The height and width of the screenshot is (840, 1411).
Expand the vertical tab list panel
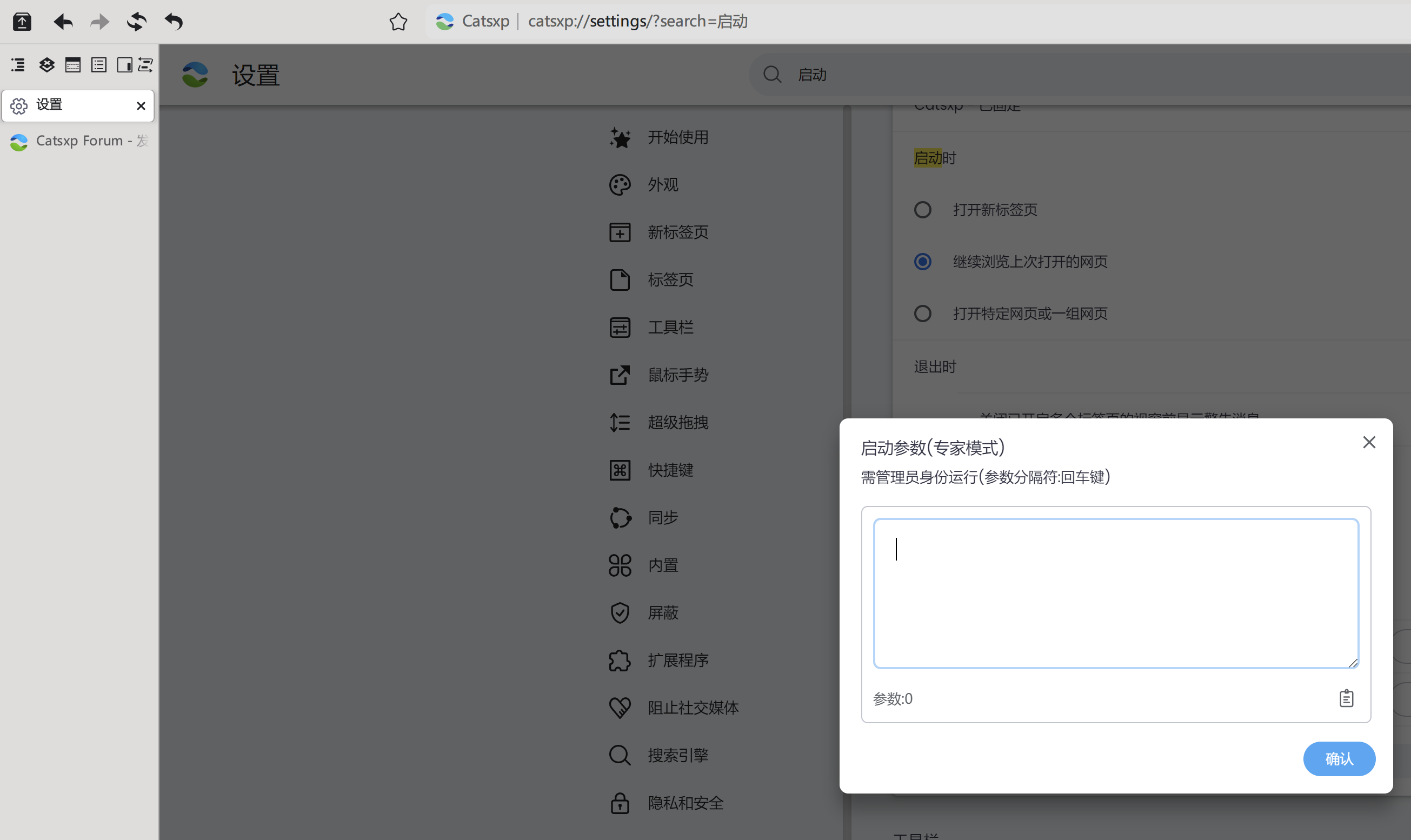pos(17,64)
